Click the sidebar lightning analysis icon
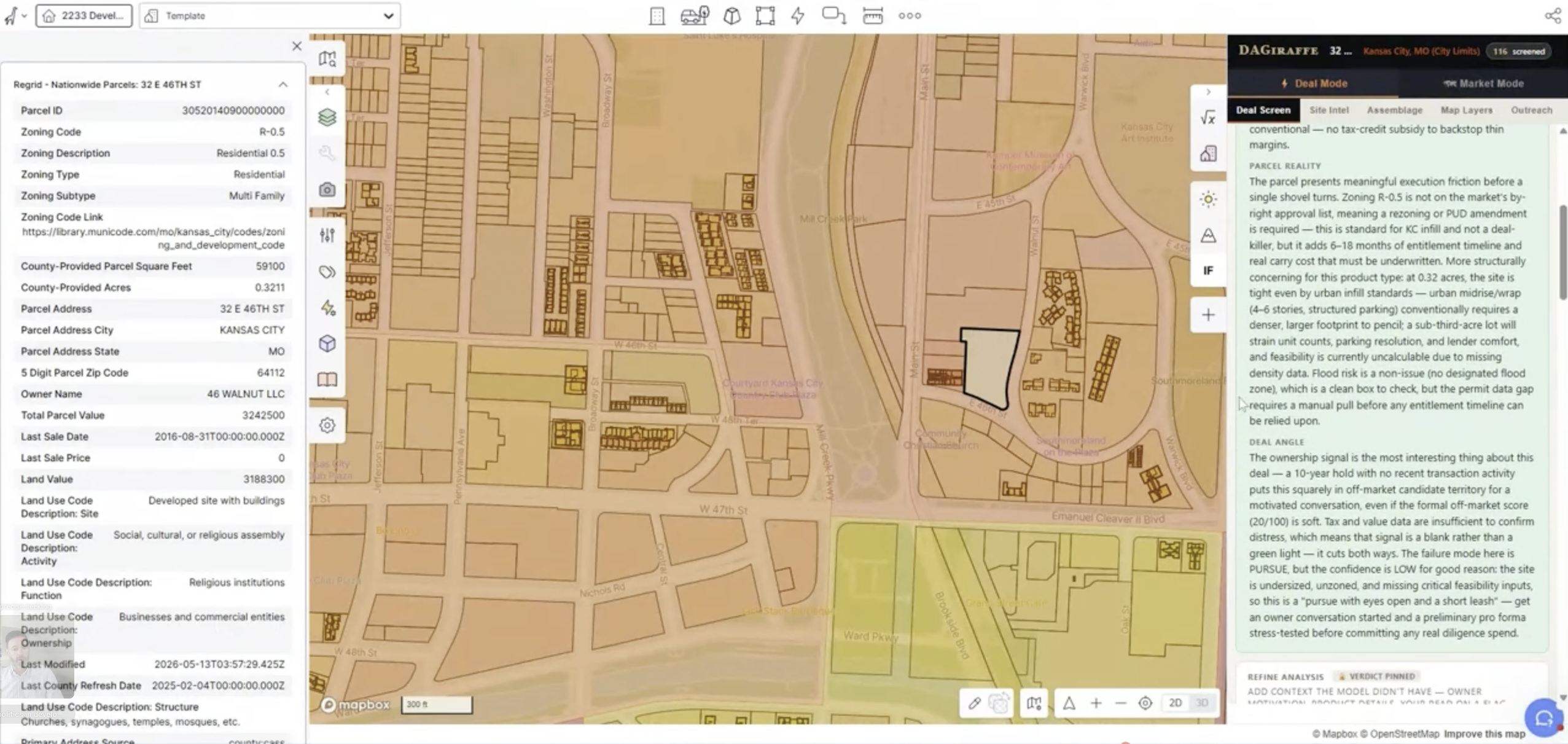Image resolution: width=1568 pixels, height=744 pixels. click(327, 307)
